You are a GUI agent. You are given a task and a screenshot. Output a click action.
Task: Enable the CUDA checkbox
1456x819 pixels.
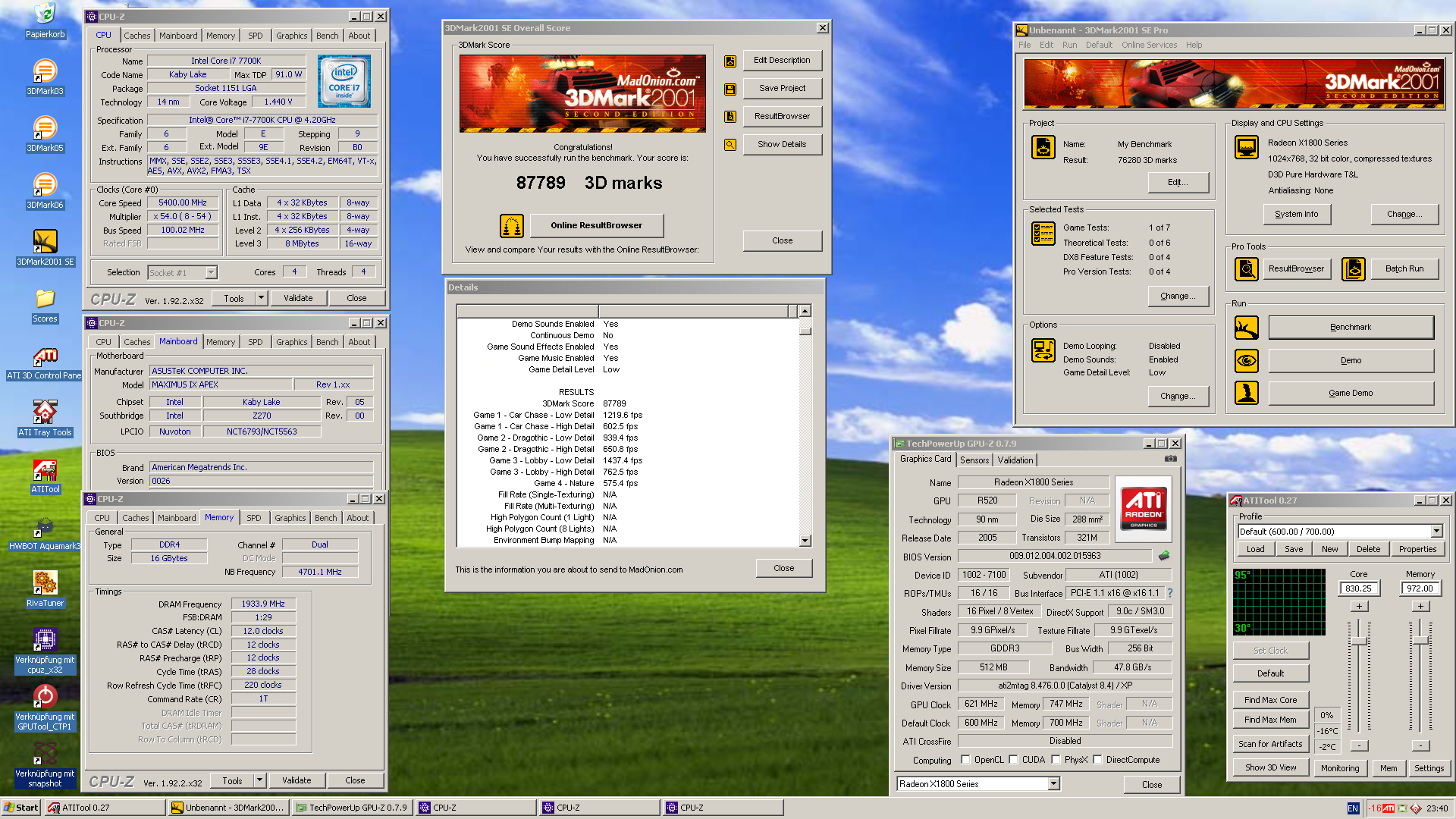tap(1013, 760)
